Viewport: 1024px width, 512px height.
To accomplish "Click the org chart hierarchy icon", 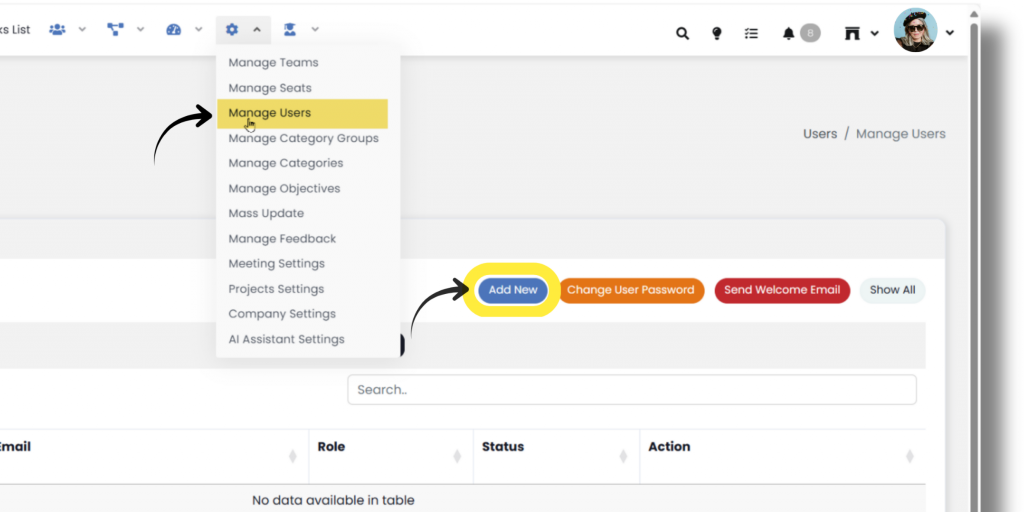I will pos(115,30).
